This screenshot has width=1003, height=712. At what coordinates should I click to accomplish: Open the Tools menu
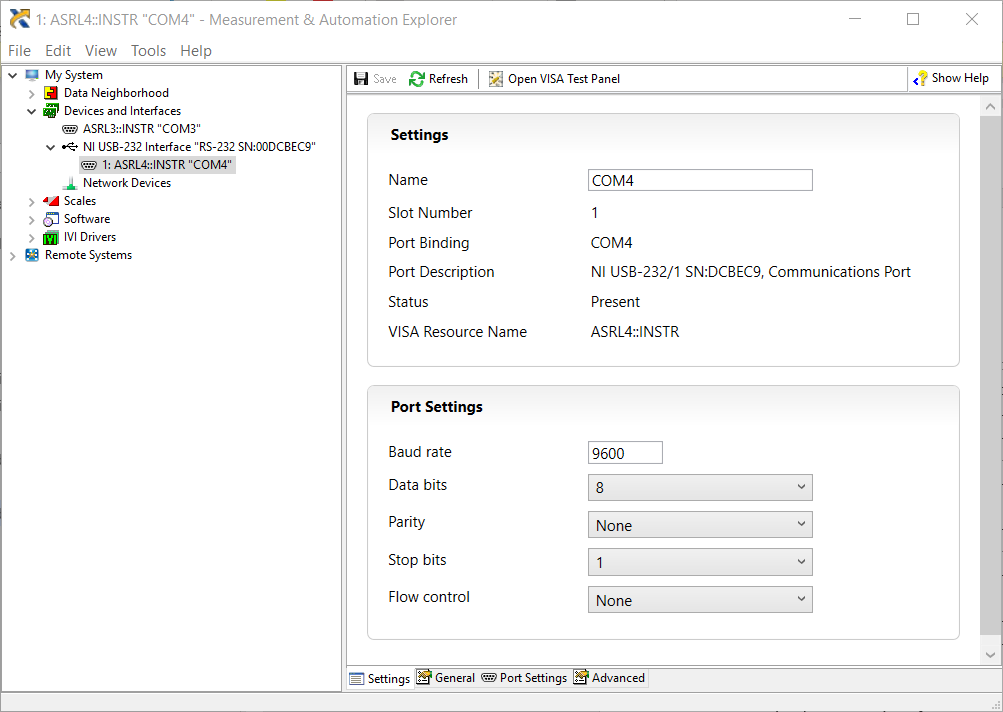pyautogui.click(x=148, y=50)
